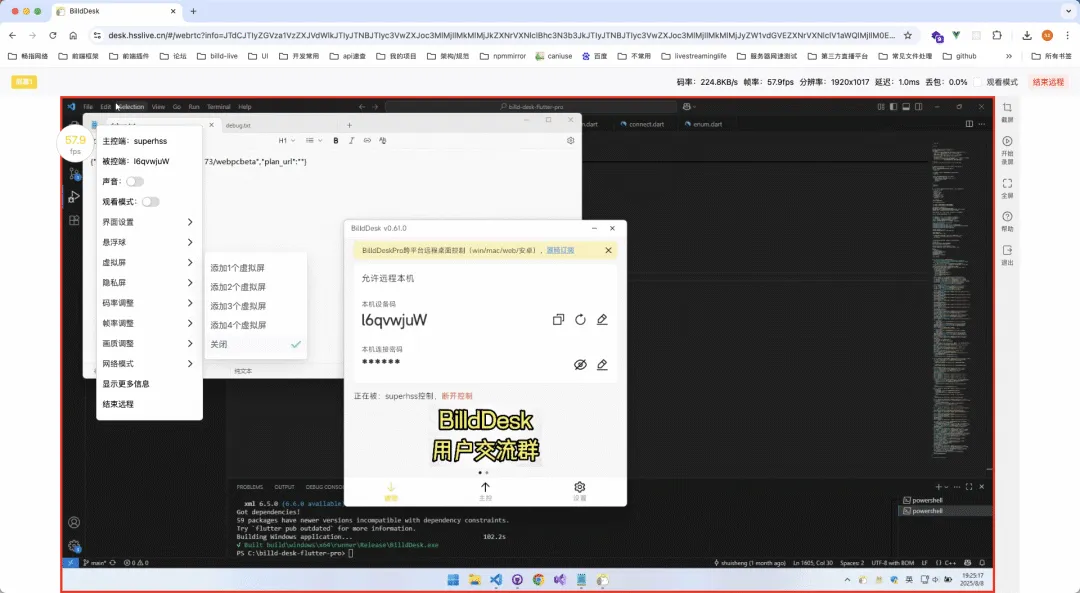
Task: Refresh the BilldDesk device code
Action: pyautogui.click(x=581, y=320)
